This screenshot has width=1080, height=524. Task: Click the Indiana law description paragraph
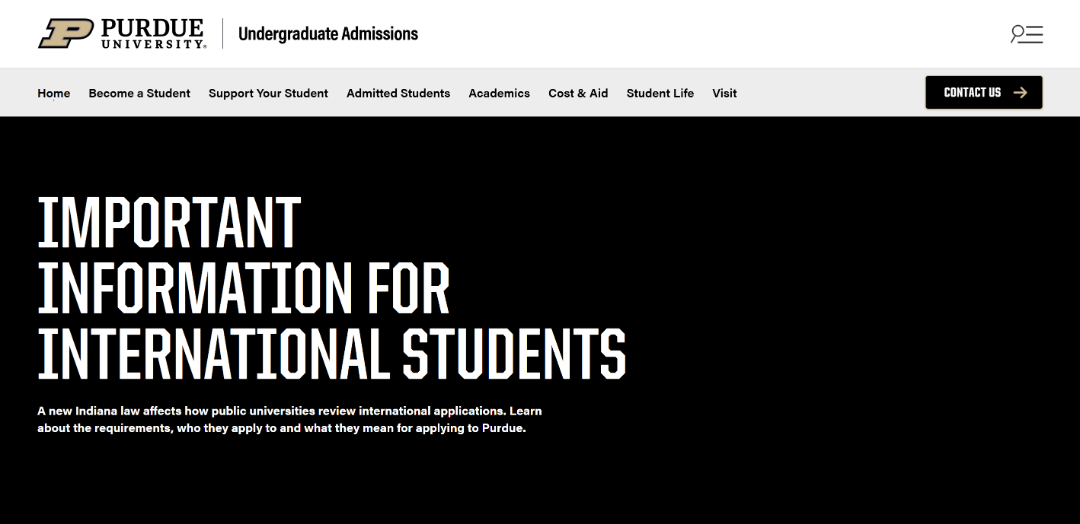pos(289,419)
